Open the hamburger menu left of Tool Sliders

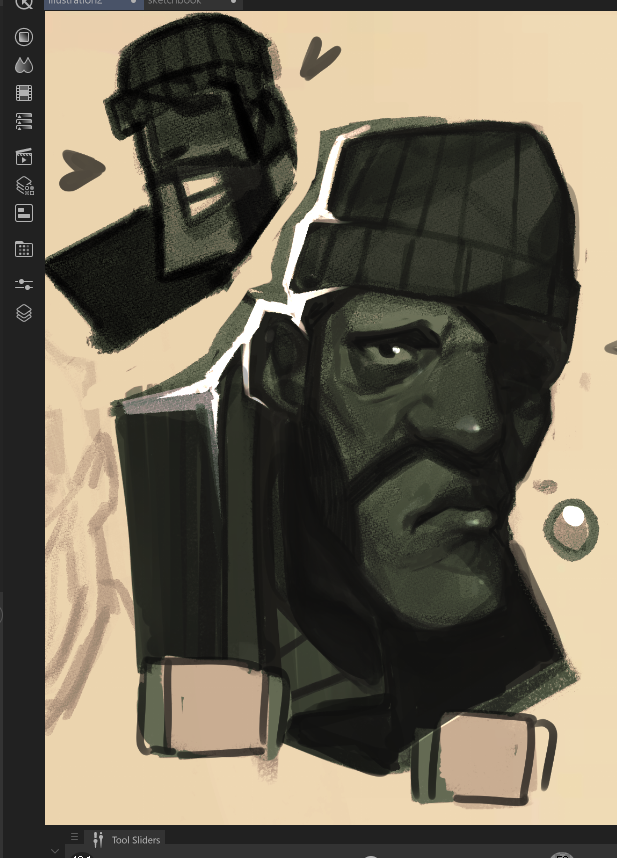[74, 837]
